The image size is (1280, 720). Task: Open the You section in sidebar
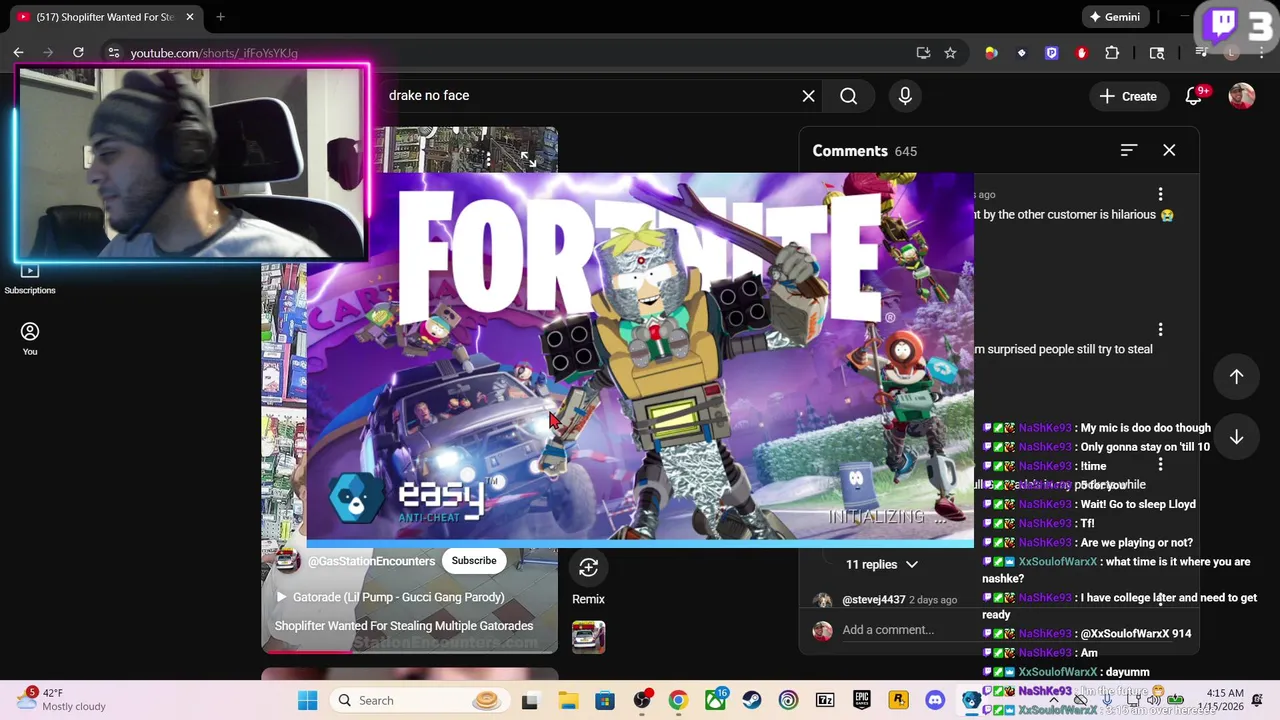[x=30, y=339]
